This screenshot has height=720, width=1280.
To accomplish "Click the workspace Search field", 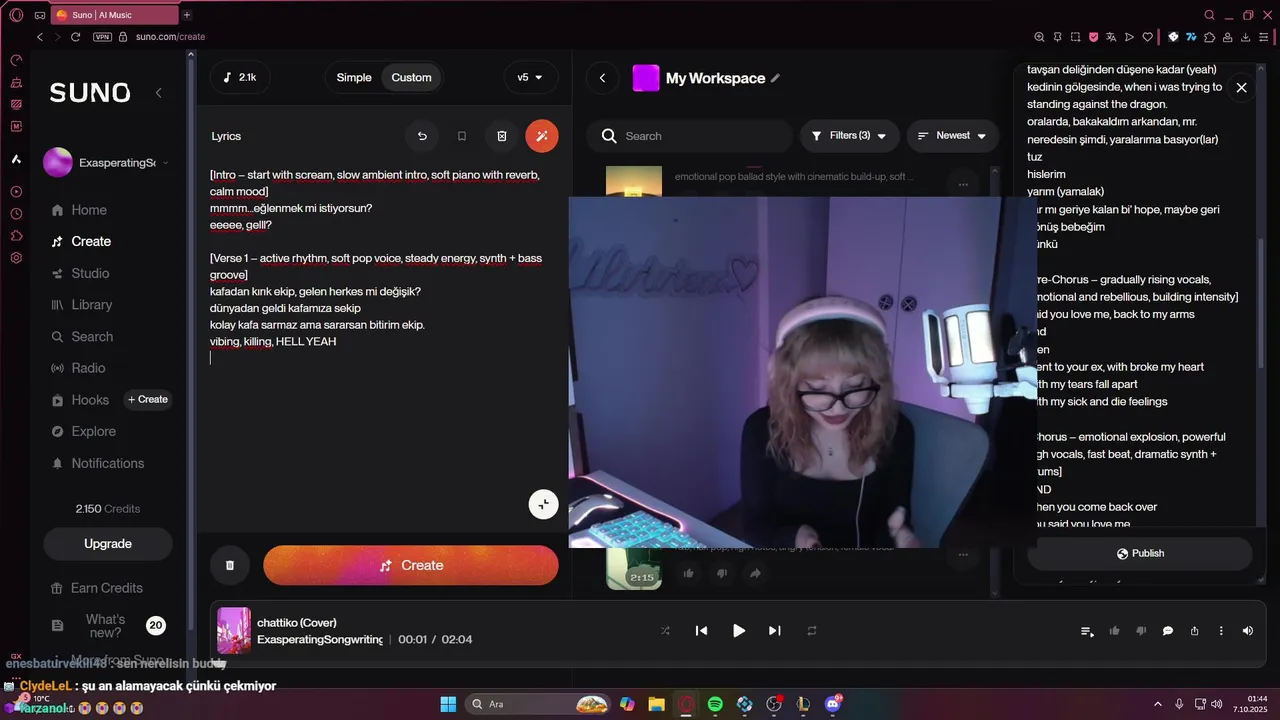I will tap(689, 136).
